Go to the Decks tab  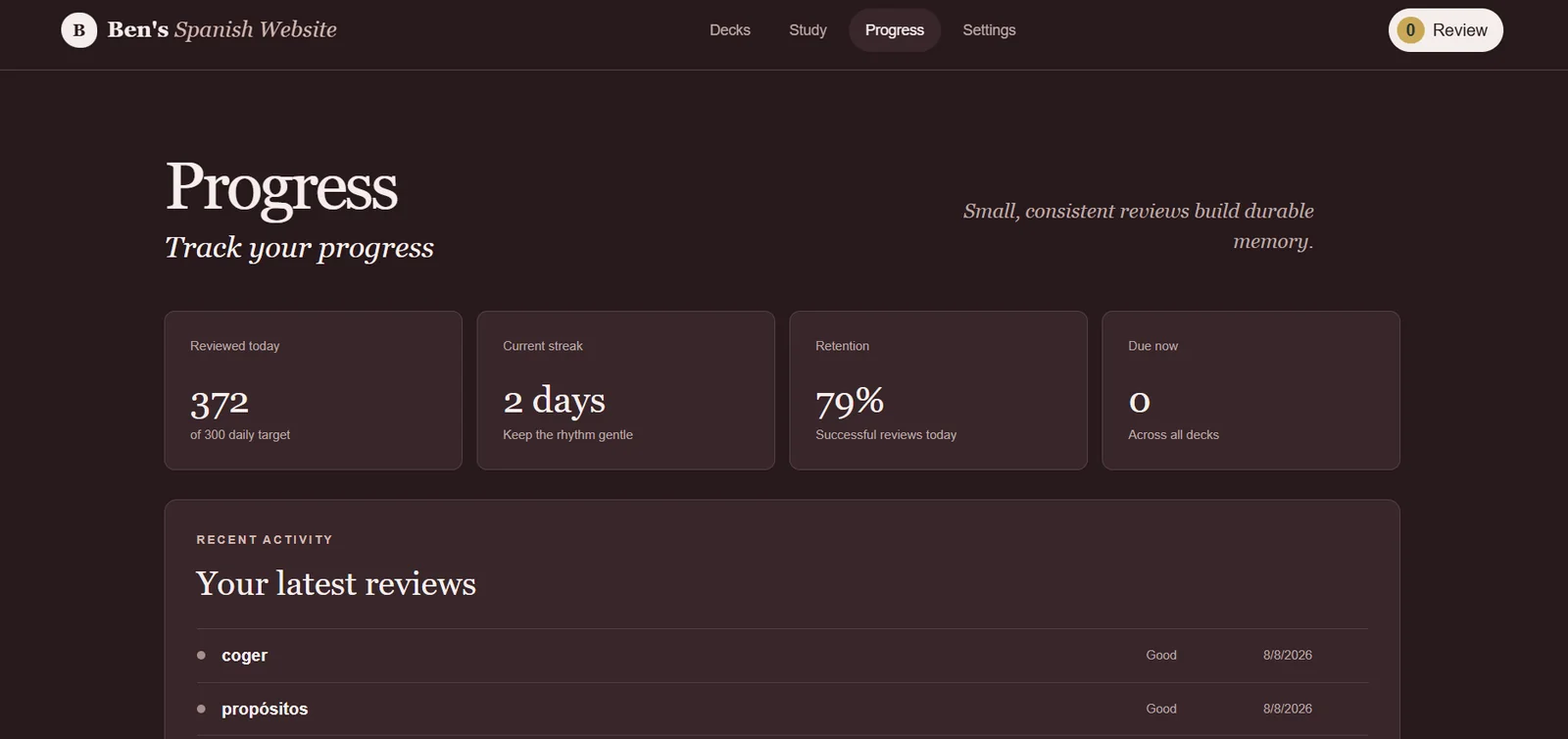730,30
